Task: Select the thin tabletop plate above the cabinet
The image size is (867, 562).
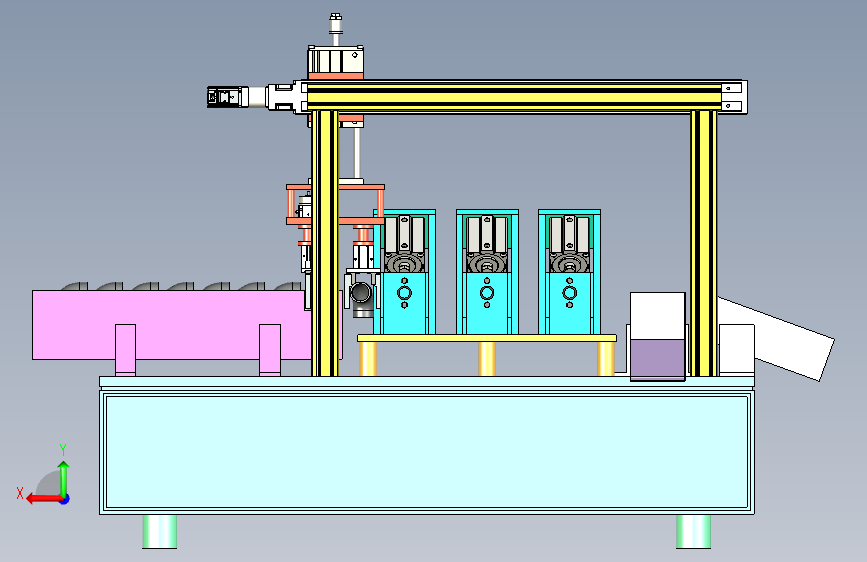Action: (x=427, y=382)
